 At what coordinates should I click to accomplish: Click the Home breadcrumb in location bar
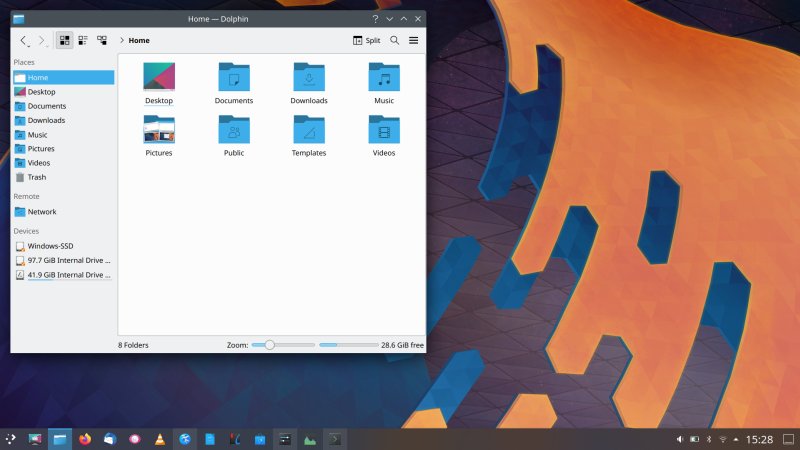point(139,40)
